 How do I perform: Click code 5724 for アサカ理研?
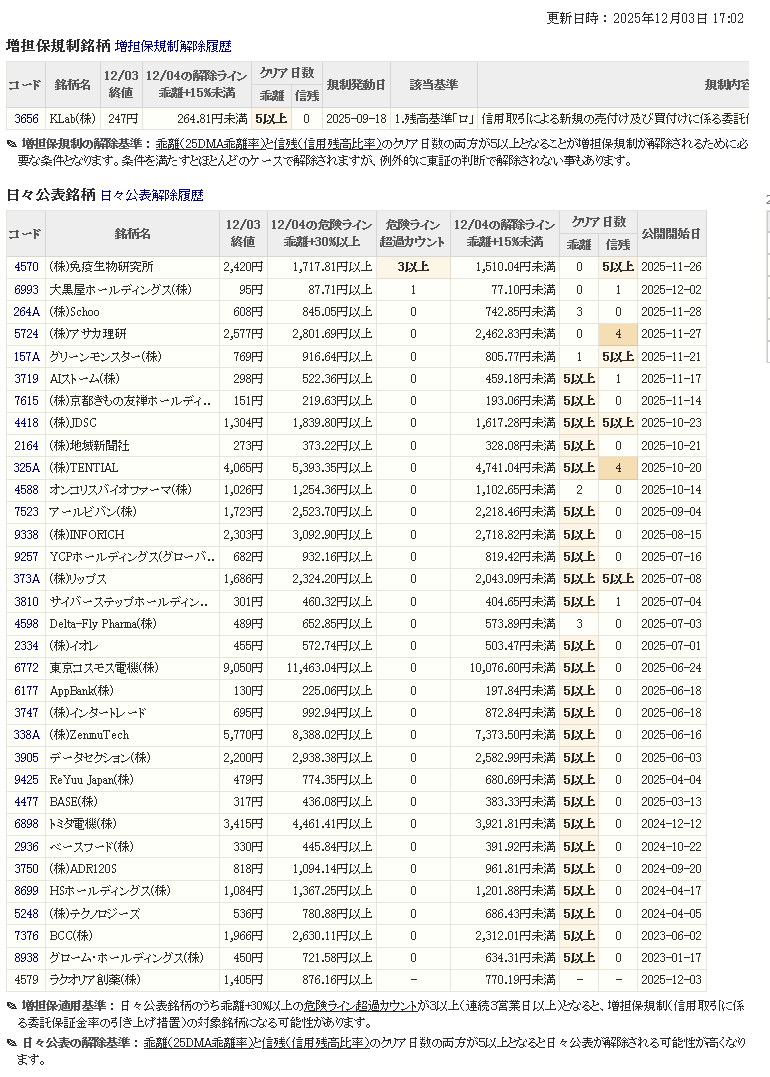coord(26,334)
